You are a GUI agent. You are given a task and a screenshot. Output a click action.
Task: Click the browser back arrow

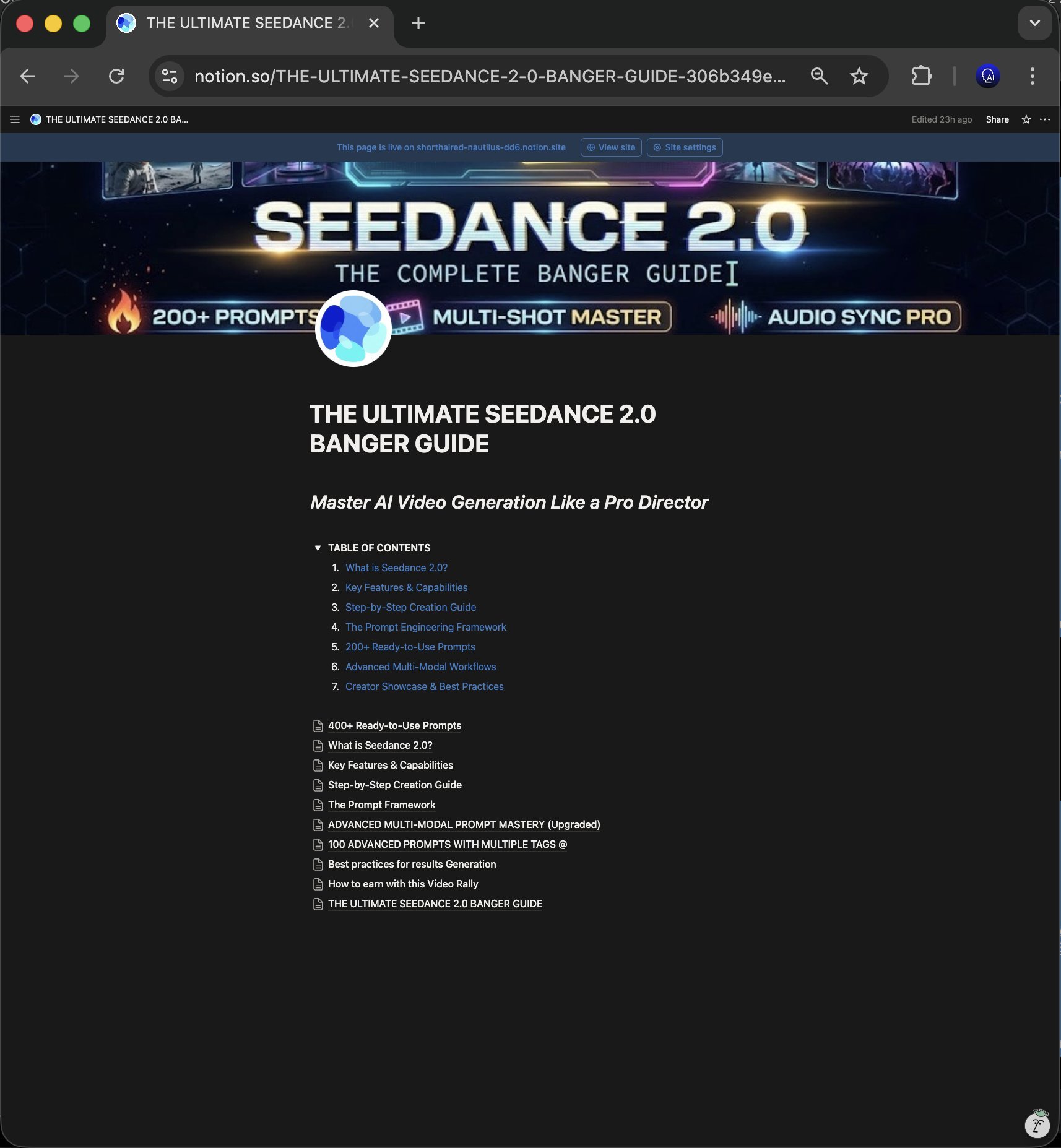[x=27, y=76]
